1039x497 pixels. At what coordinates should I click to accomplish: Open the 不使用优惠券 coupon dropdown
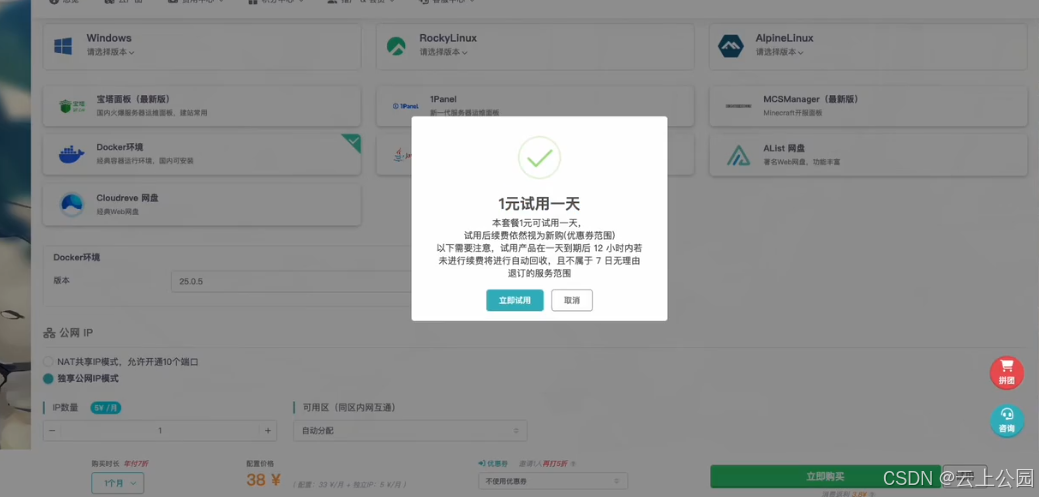pyautogui.click(x=553, y=481)
